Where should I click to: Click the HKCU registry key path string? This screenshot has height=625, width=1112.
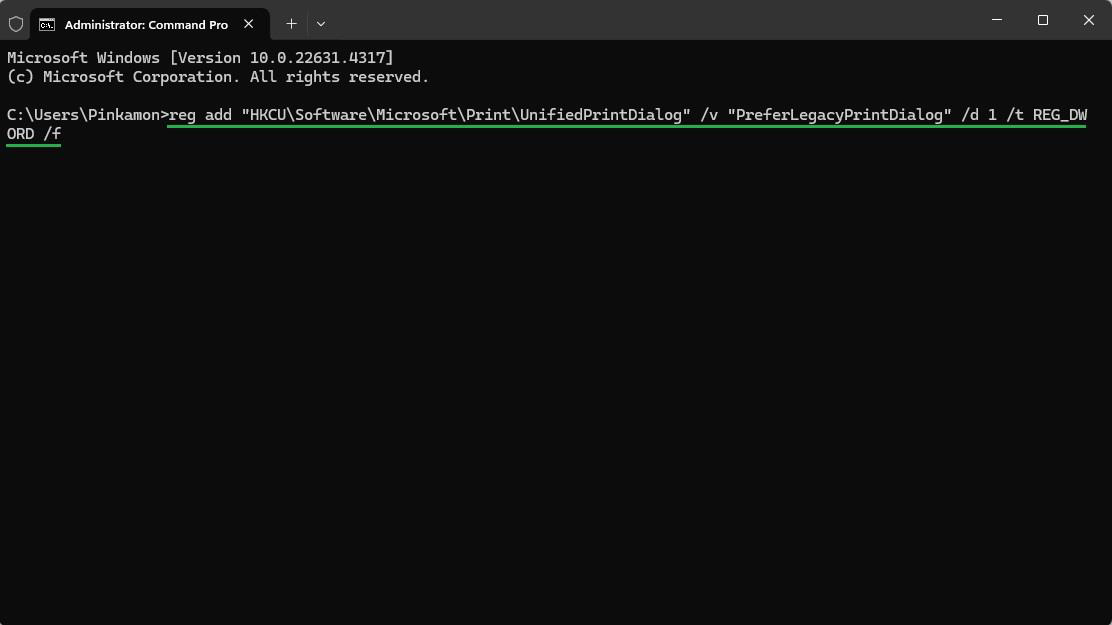point(466,115)
